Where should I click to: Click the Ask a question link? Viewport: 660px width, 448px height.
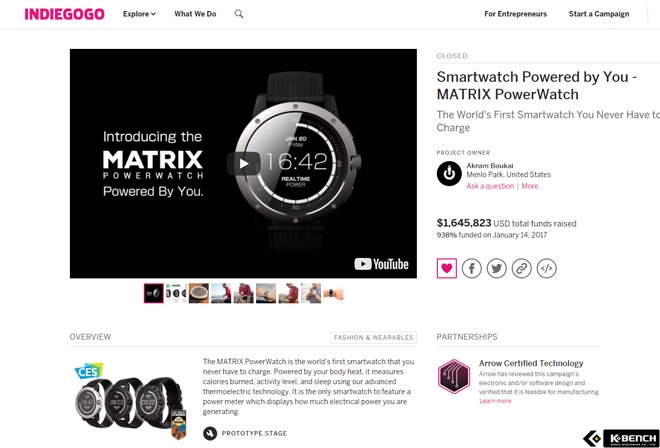tap(490, 186)
